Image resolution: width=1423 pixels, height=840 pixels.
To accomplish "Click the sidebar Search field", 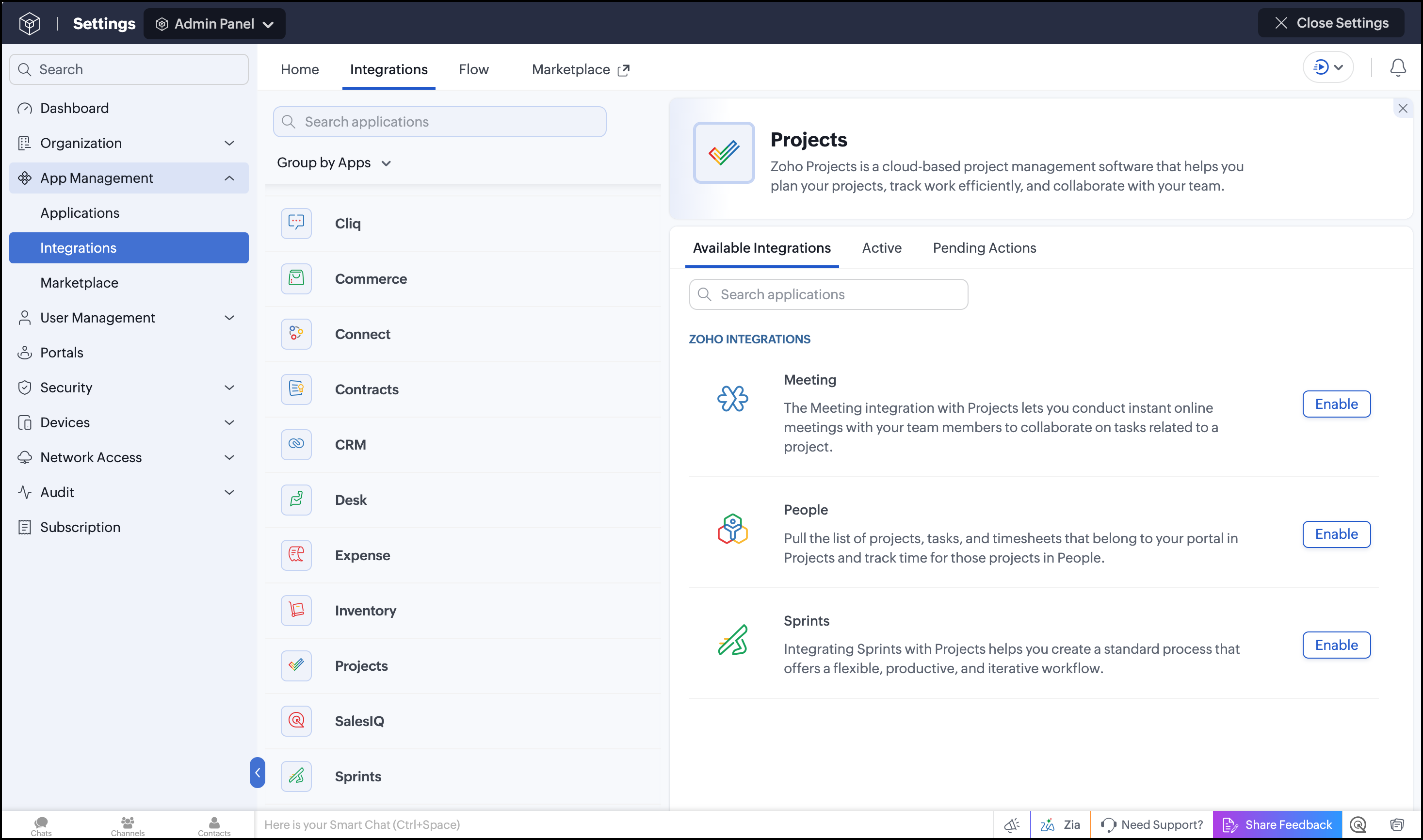I will 129,69.
